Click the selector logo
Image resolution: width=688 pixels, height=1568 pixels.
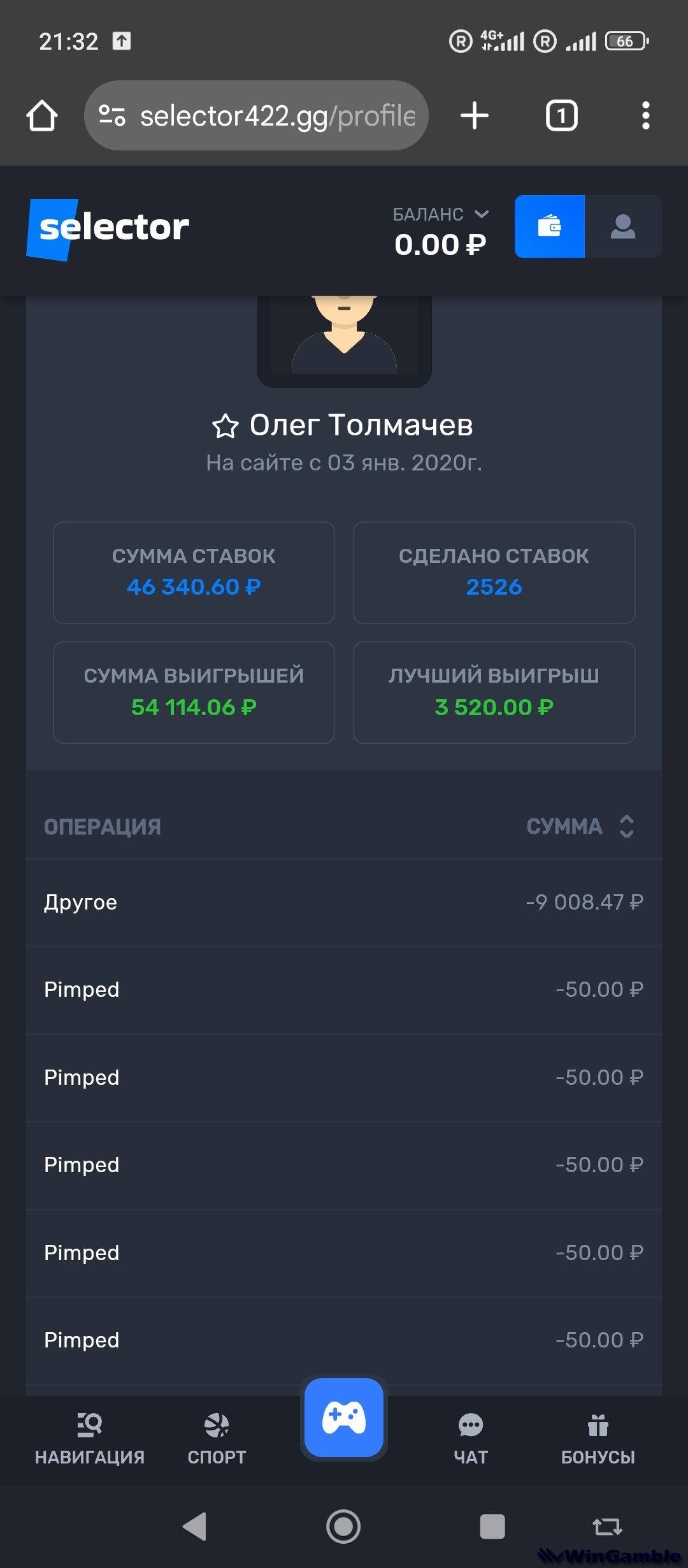(x=108, y=228)
